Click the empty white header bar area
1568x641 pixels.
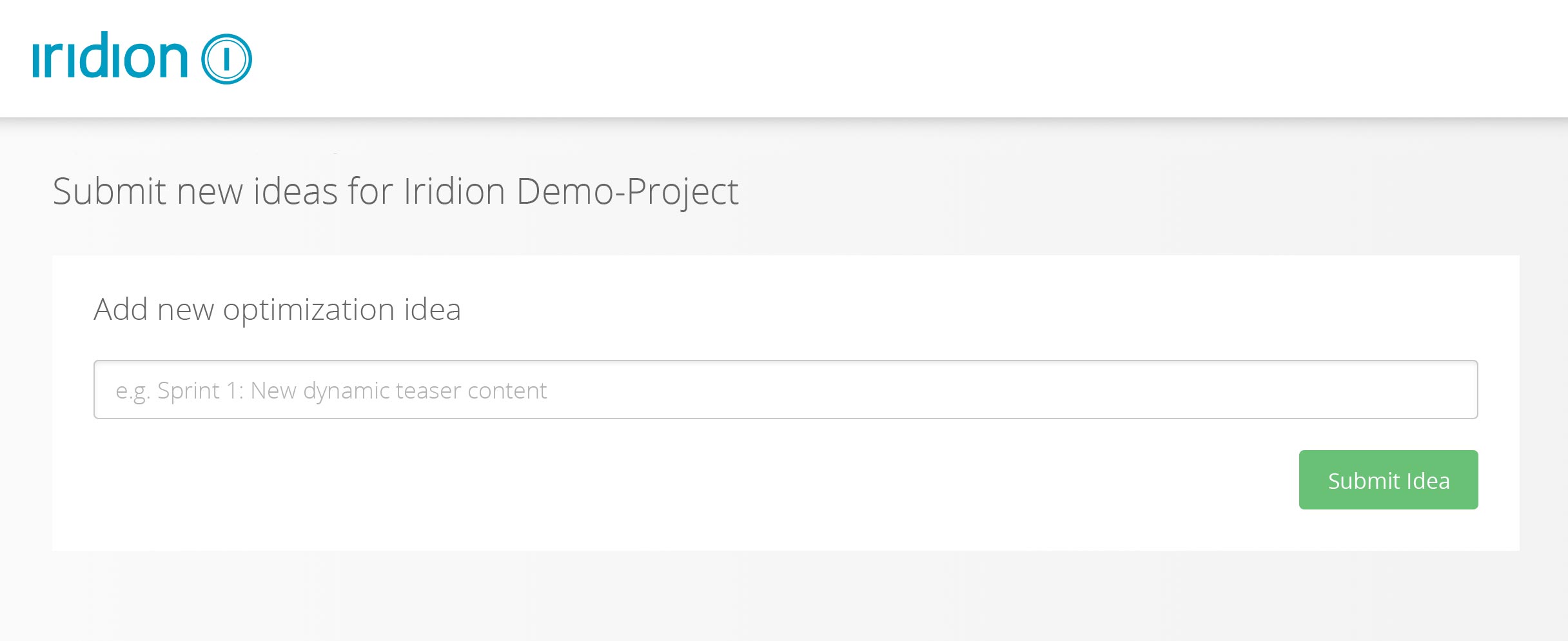(903, 58)
